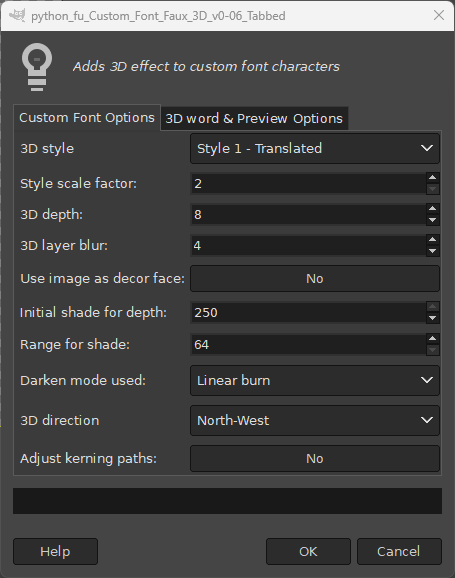Increase the 3D depth value

pyautogui.click(x=433, y=209)
